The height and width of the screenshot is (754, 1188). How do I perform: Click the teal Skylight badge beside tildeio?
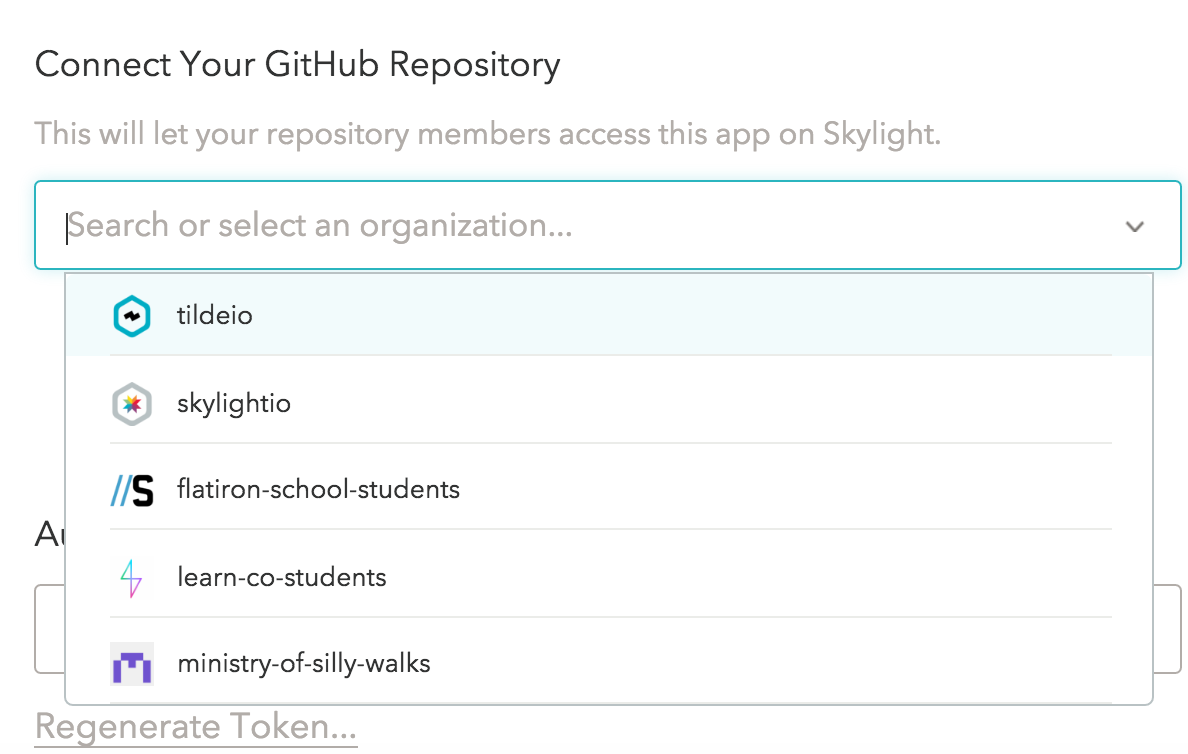click(131, 314)
